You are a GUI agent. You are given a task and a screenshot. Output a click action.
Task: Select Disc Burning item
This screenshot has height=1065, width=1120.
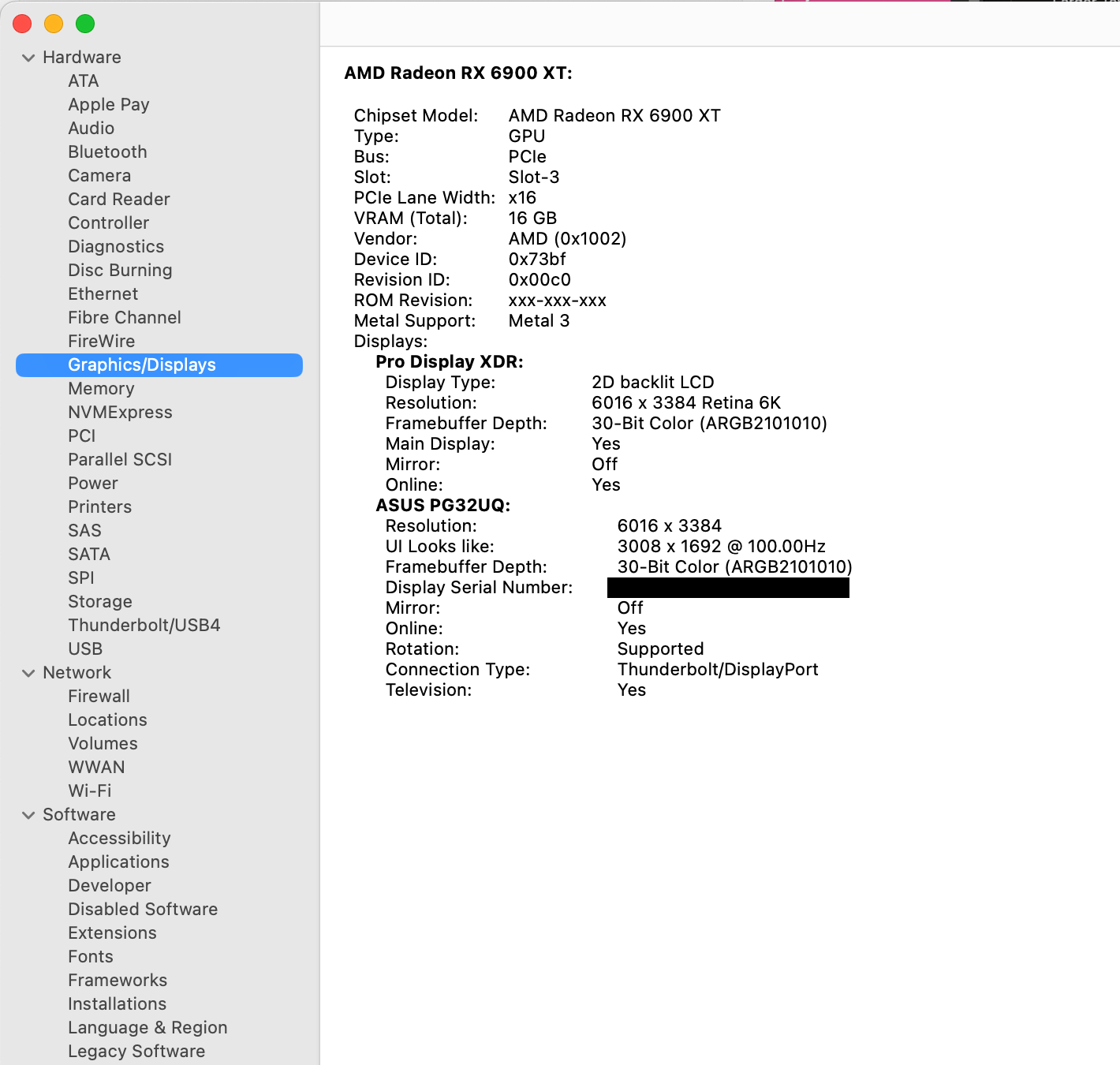point(120,271)
